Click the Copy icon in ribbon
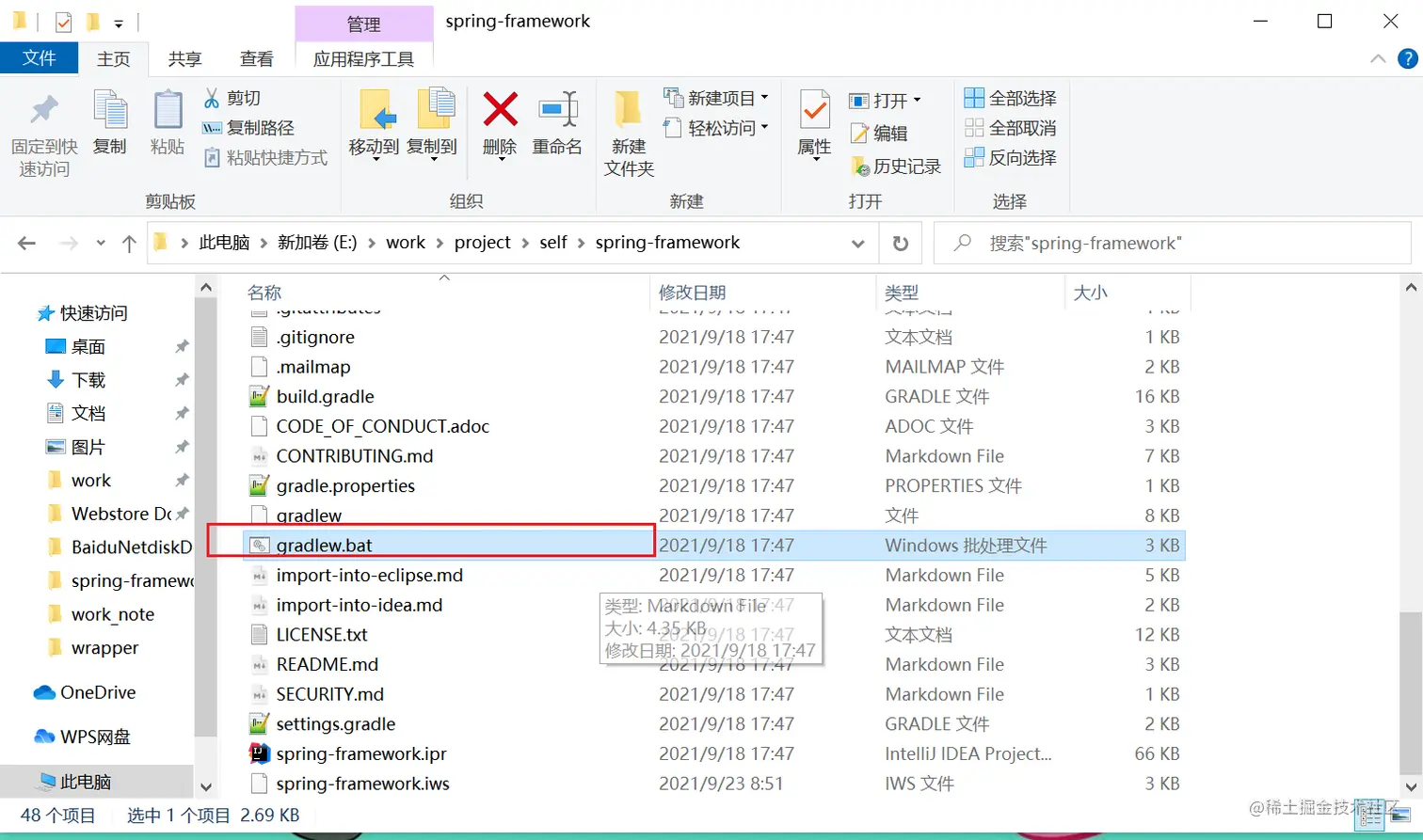The width and height of the screenshot is (1423, 840). [110, 110]
